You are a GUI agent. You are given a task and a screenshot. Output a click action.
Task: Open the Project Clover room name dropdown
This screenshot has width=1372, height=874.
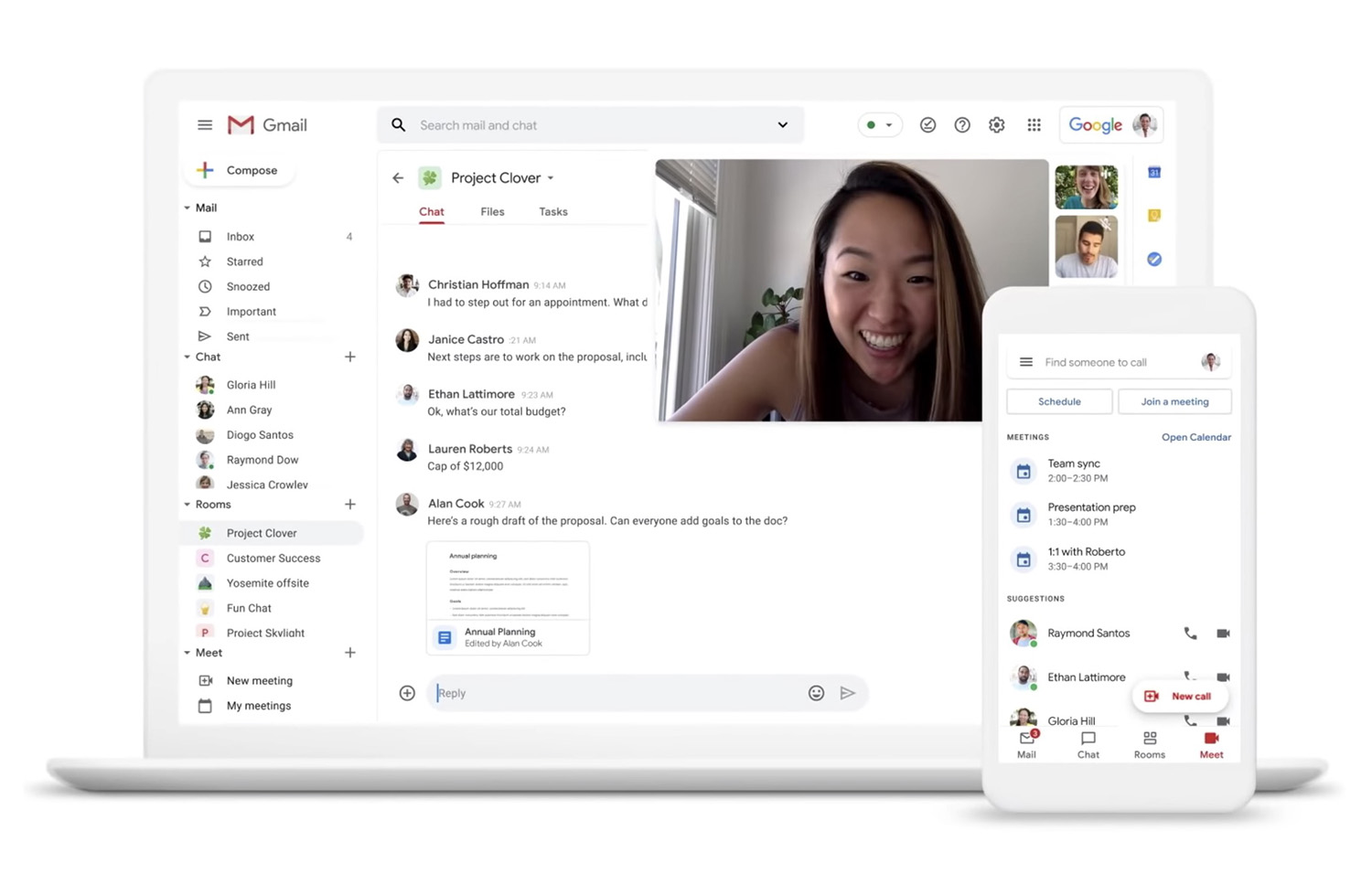(x=551, y=178)
